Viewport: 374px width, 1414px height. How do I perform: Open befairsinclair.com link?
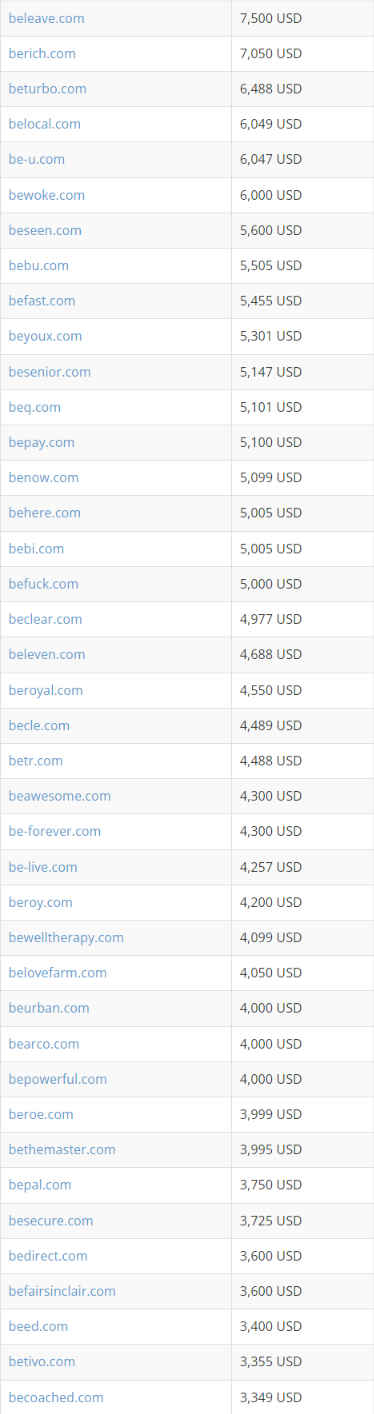62,1291
